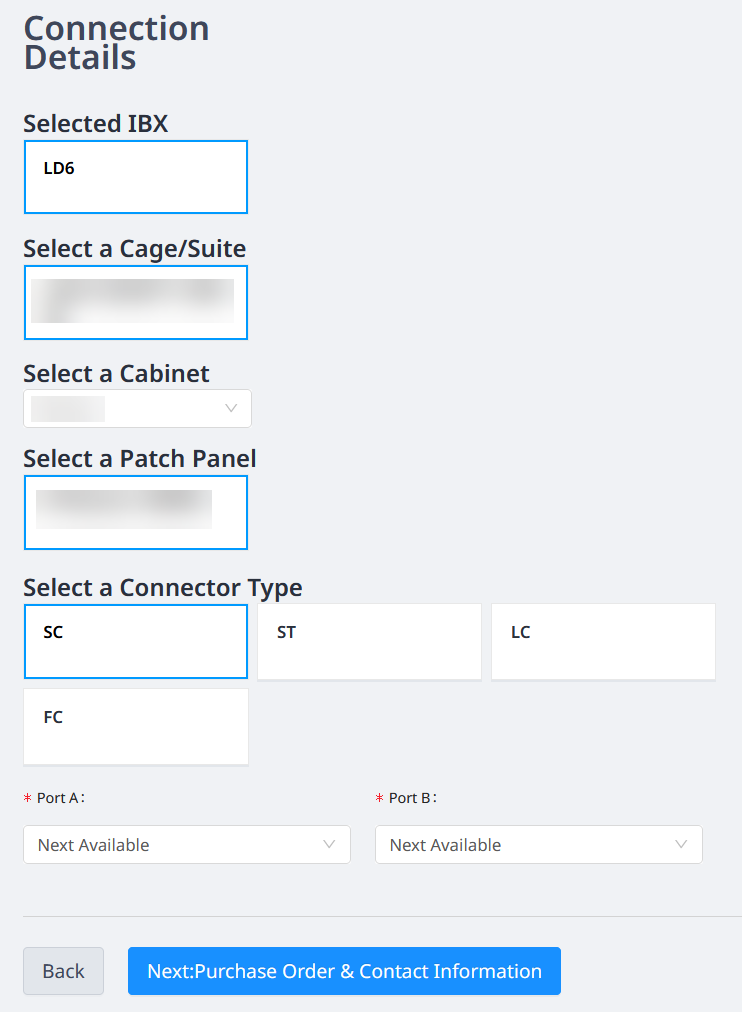Click the Select a Patch Panel heading
This screenshot has height=1012, width=742.
(139, 458)
